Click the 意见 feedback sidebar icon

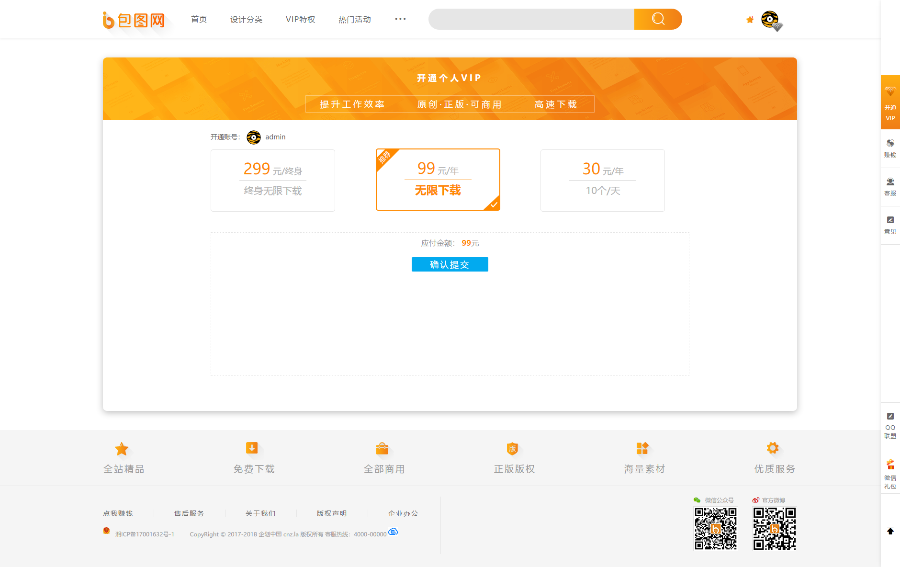click(890, 225)
